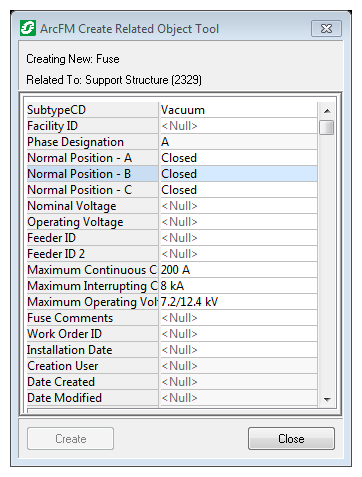Select the 7.2/12.4 kV operating voltage value
362x477 pixels.
click(239, 302)
